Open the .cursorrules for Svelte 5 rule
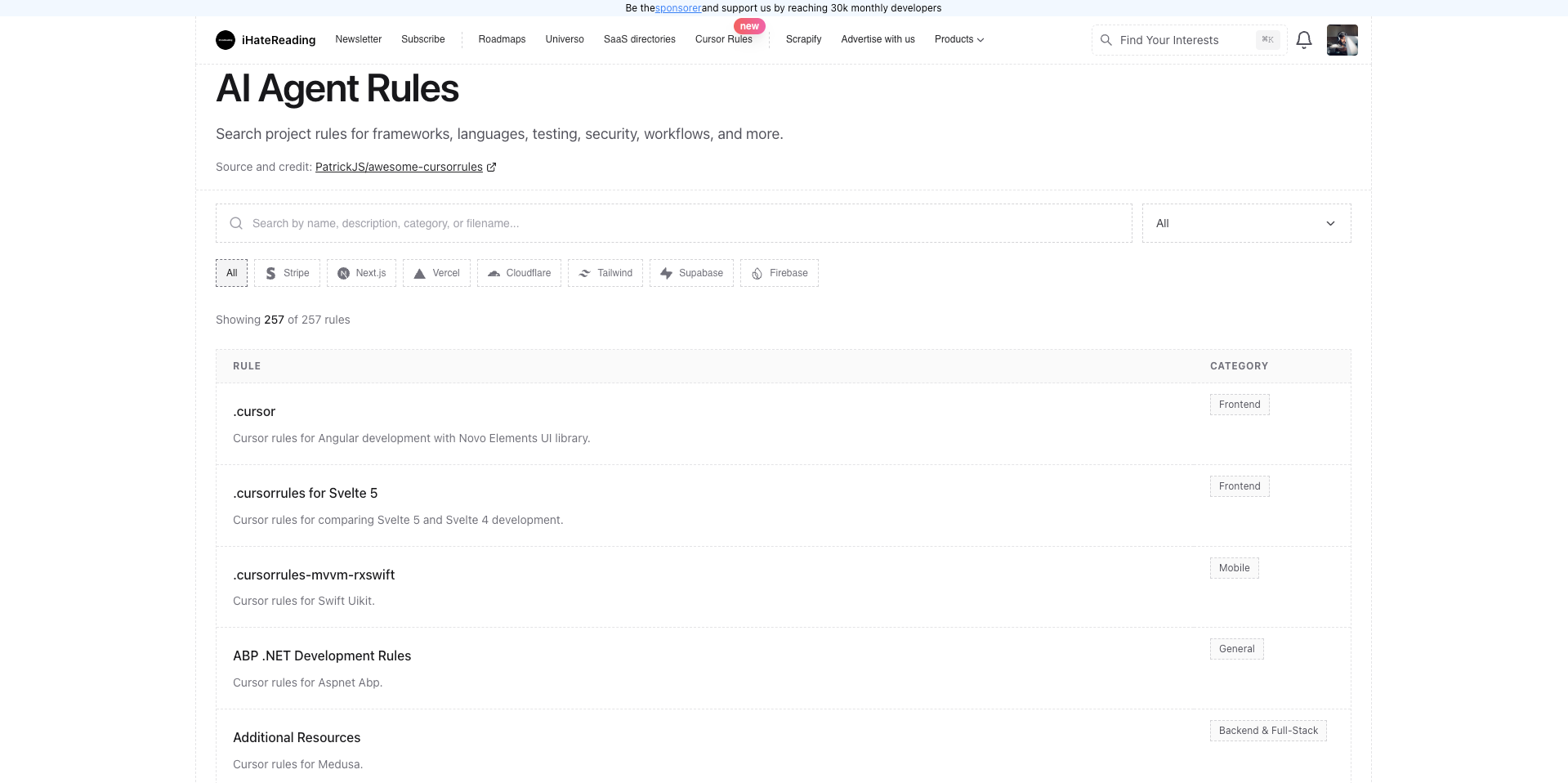Image resolution: width=1568 pixels, height=783 pixels. coord(305,493)
